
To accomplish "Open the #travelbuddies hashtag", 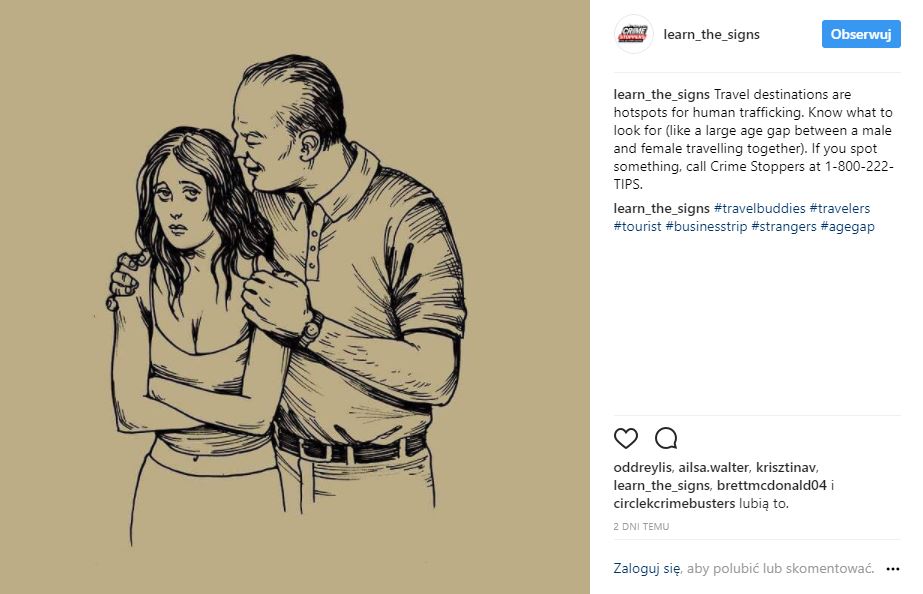I will click(759, 208).
